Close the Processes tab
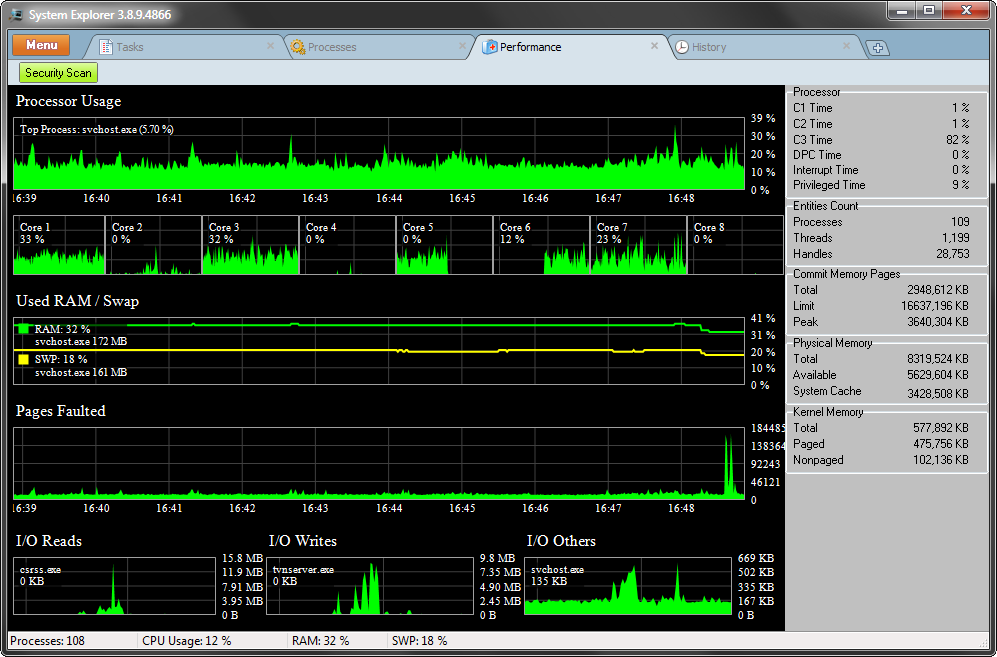997x657 pixels. point(462,46)
